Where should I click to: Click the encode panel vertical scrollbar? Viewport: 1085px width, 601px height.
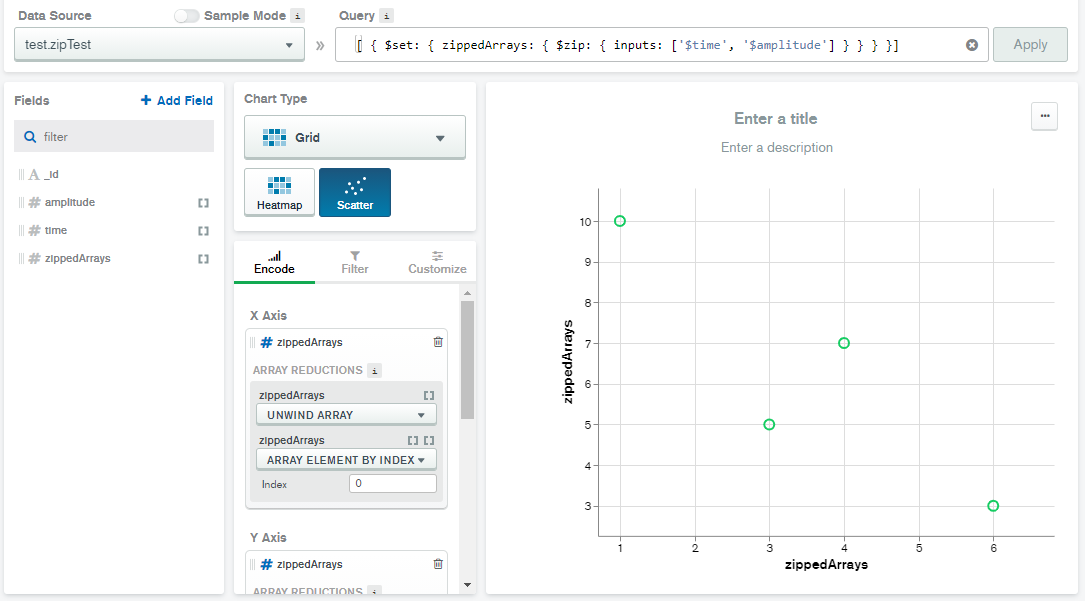467,360
